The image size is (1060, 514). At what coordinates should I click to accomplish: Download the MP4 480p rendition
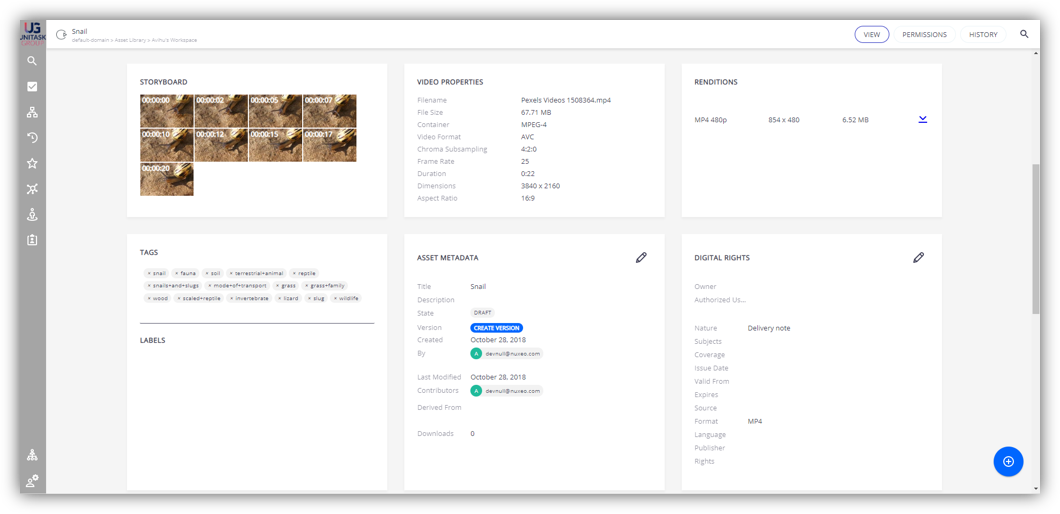point(922,120)
